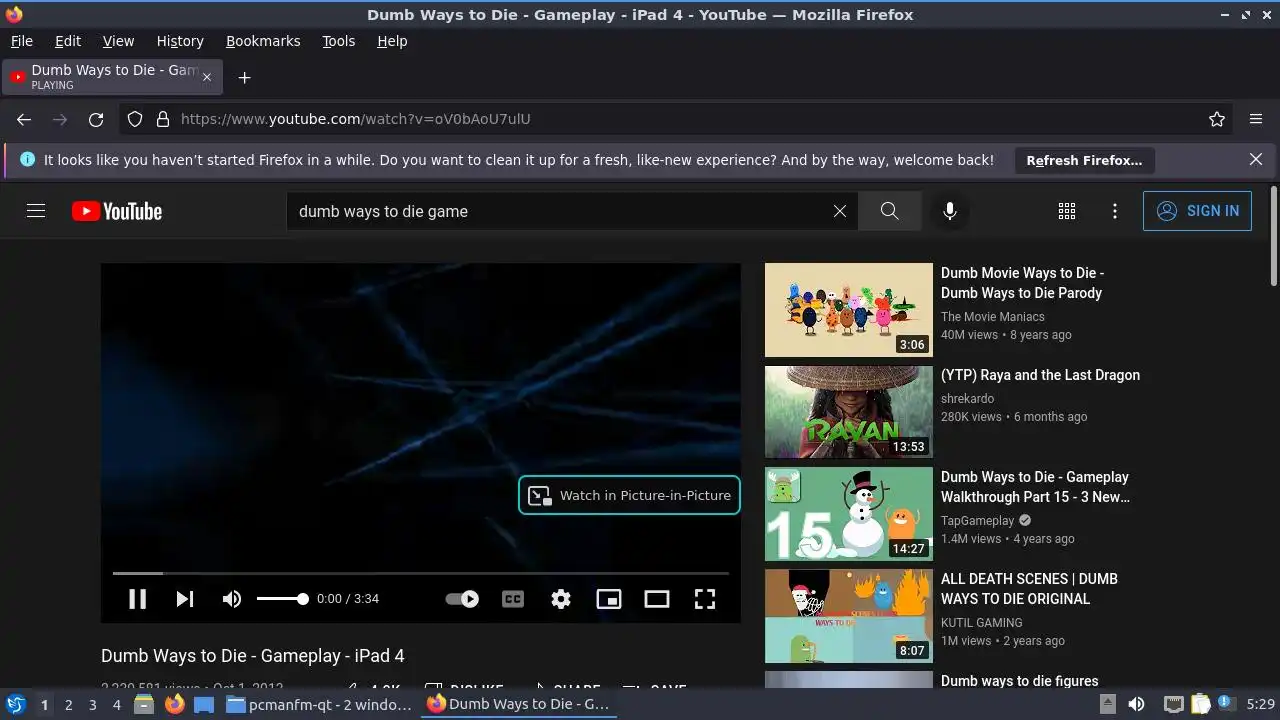1280x720 pixels.
Task: Start voice search with the microphone
Action: click(950, 211)
